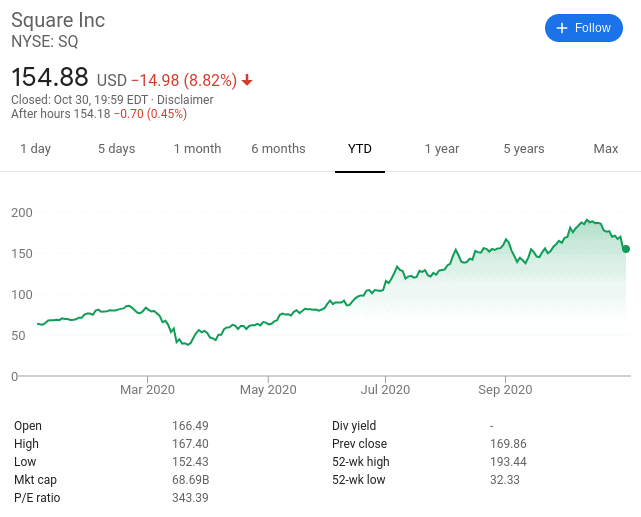Viewport: 641px width, 517px height.
Task: Click the P/E ratio value 343.39
Action: [190, 497]
